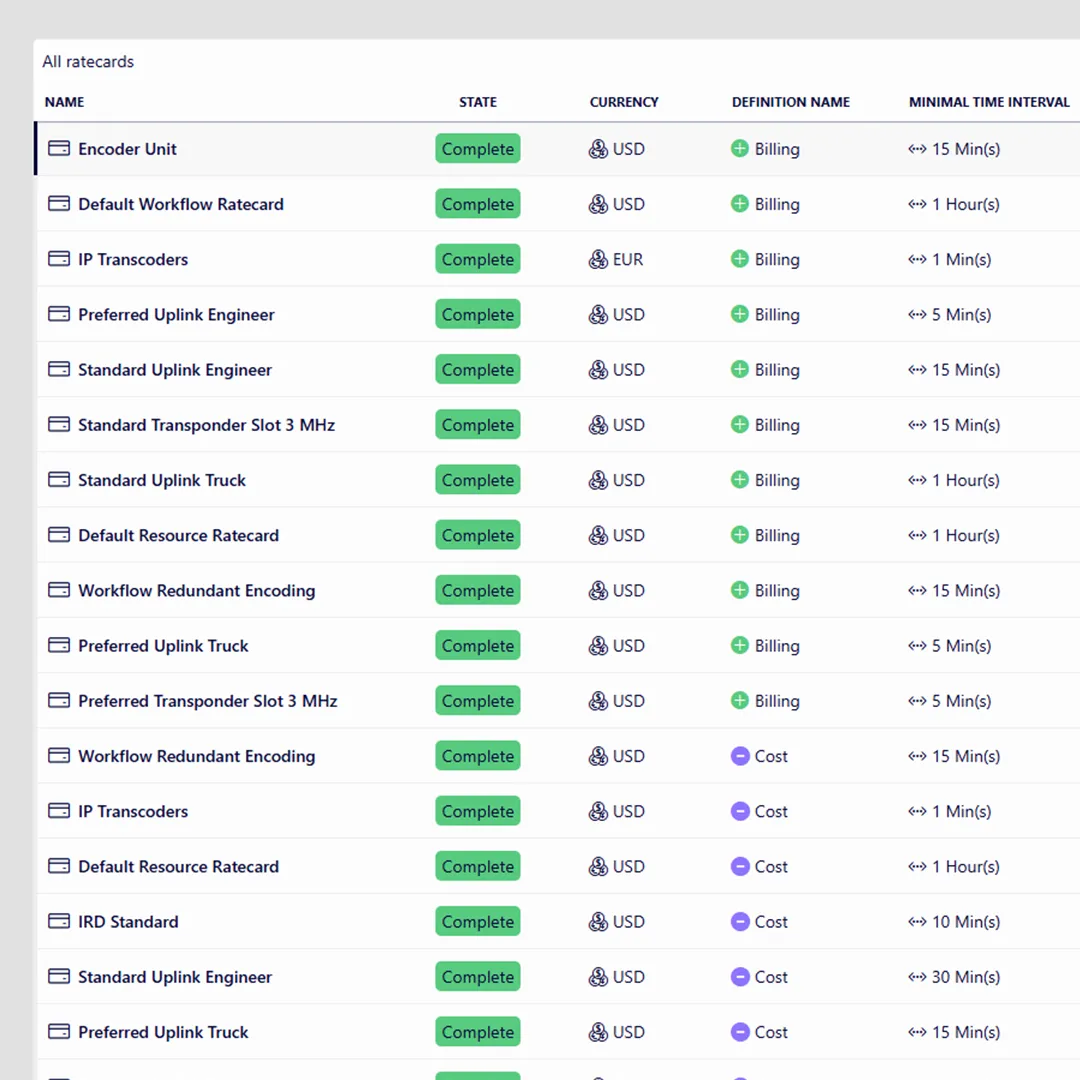Click the 10 Min(s) interval value
The image size is (1080, 1080).
point(966,922)
